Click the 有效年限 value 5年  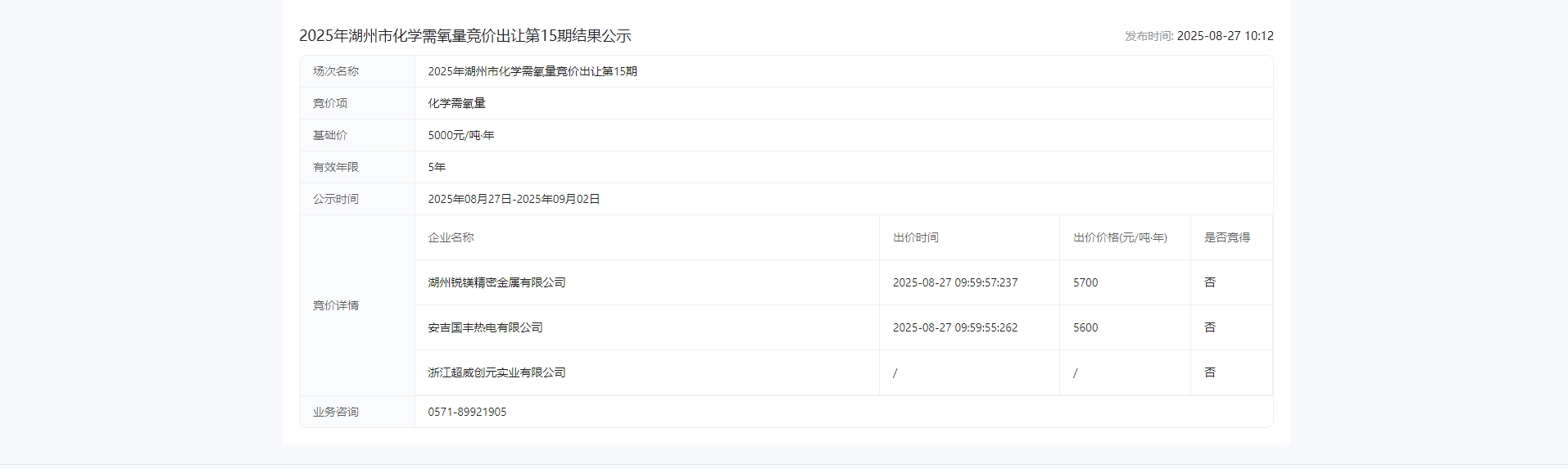tap(437, 167)
